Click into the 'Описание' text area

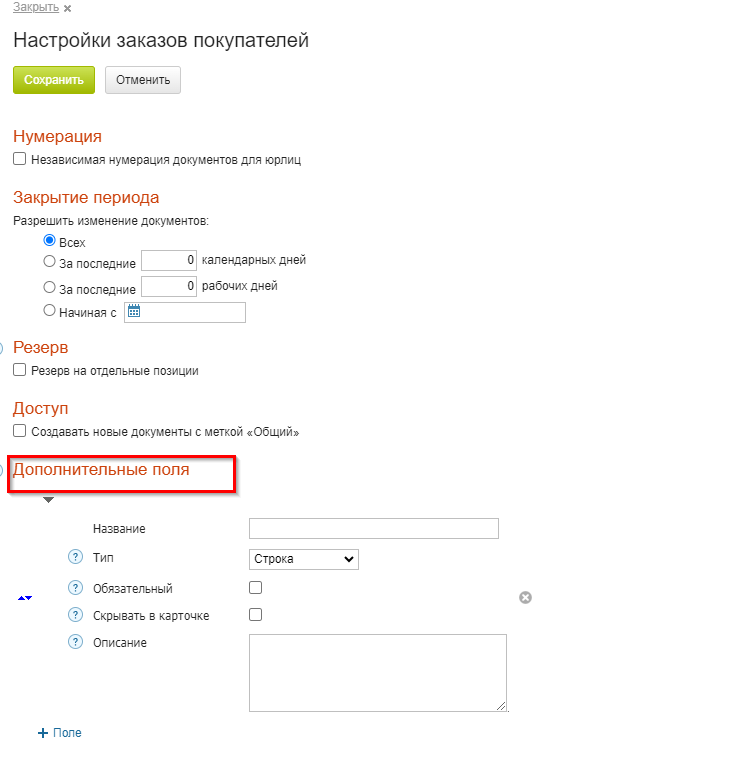377,672
